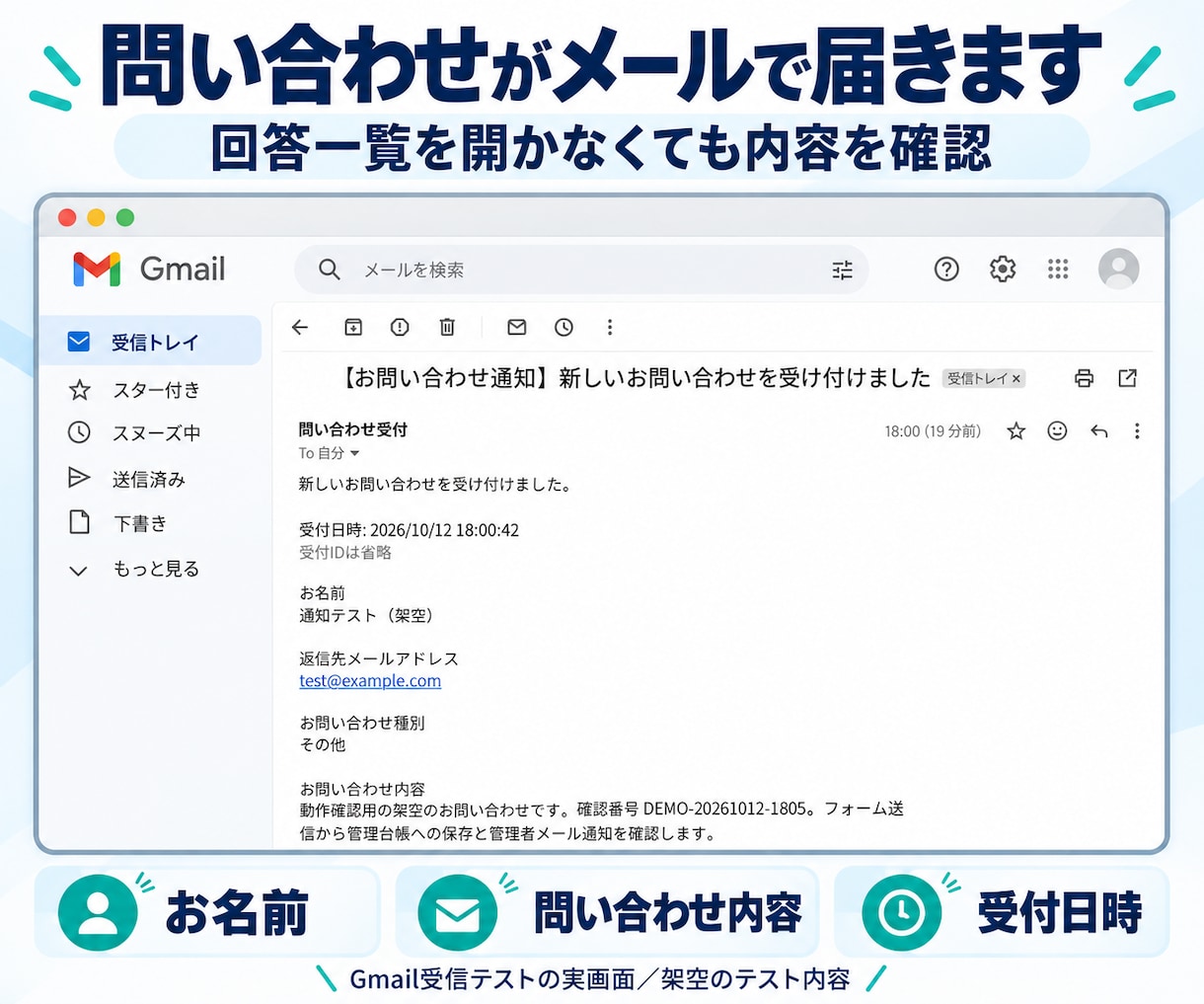Add an emoji reaction
The image size is (1204, 1004).
coord(1057,430)
